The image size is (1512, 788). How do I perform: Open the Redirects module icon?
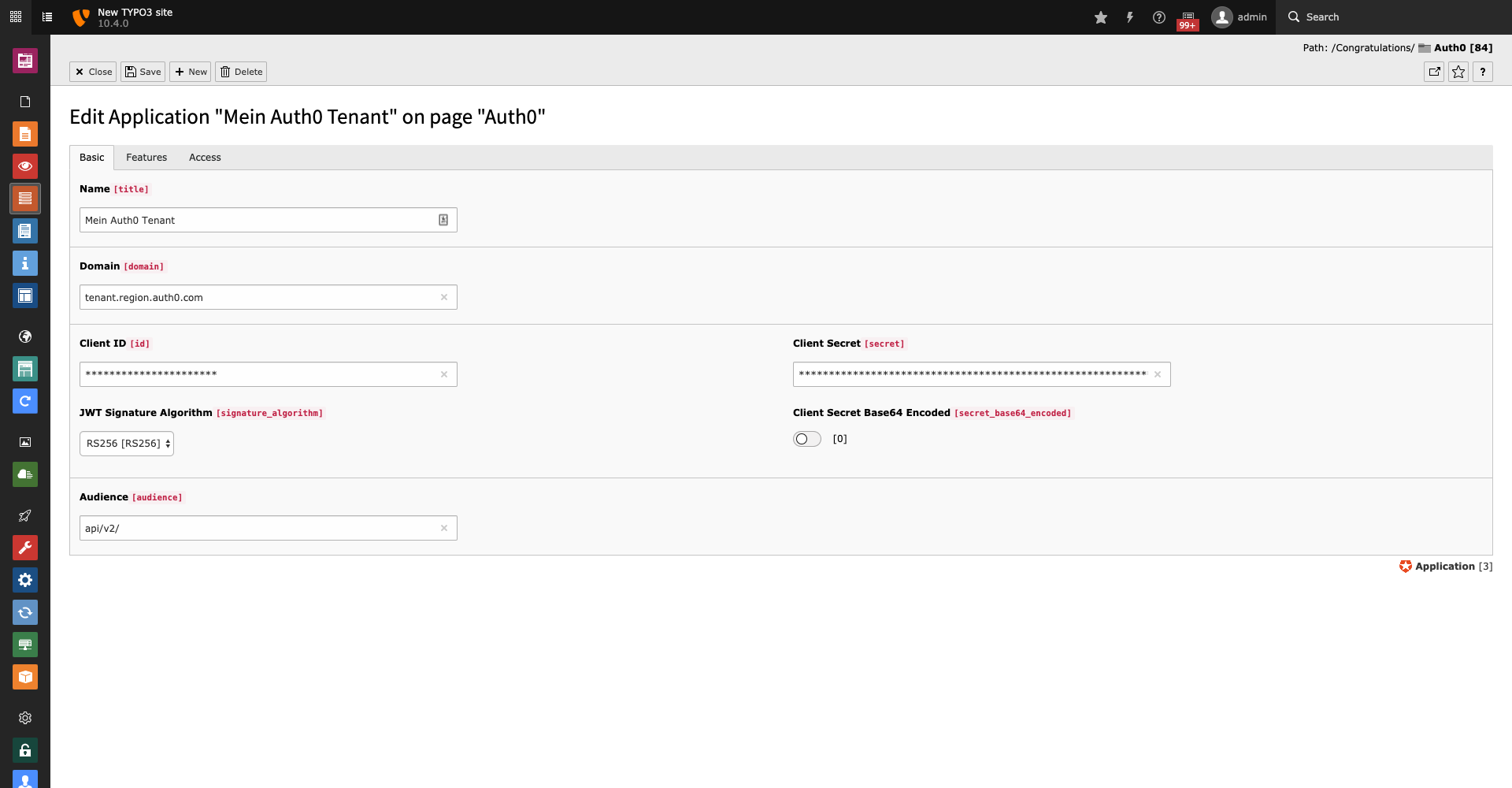click(x=25, y=401)
